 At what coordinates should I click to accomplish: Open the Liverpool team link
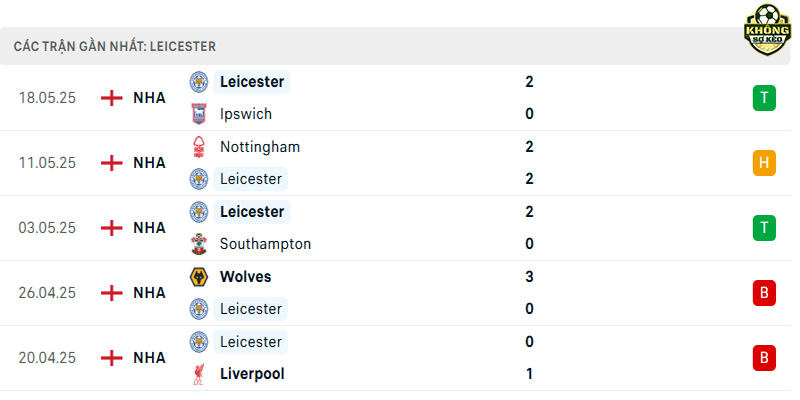[252, 374]
